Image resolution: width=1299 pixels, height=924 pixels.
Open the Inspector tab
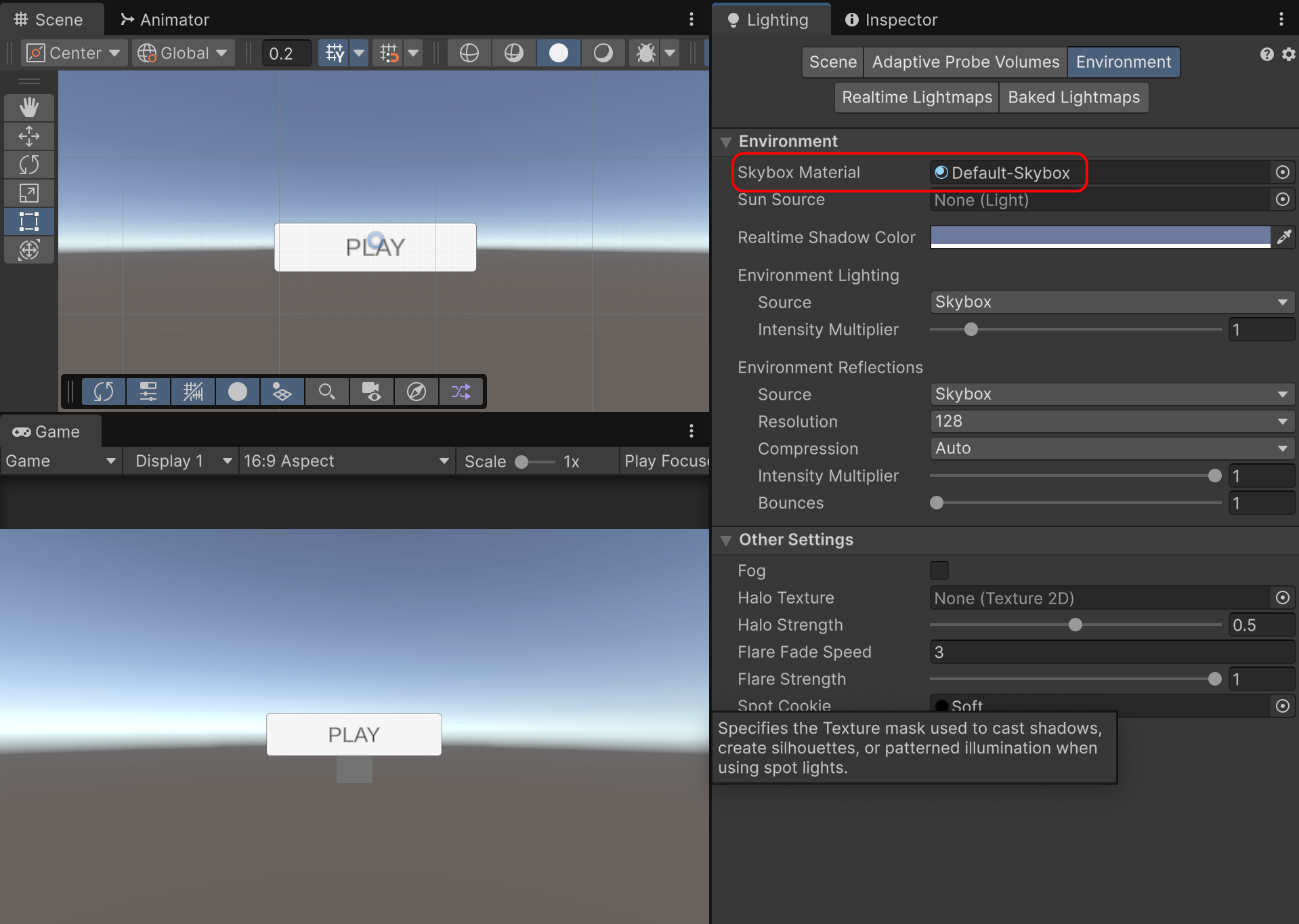click(x=891, y=20)
